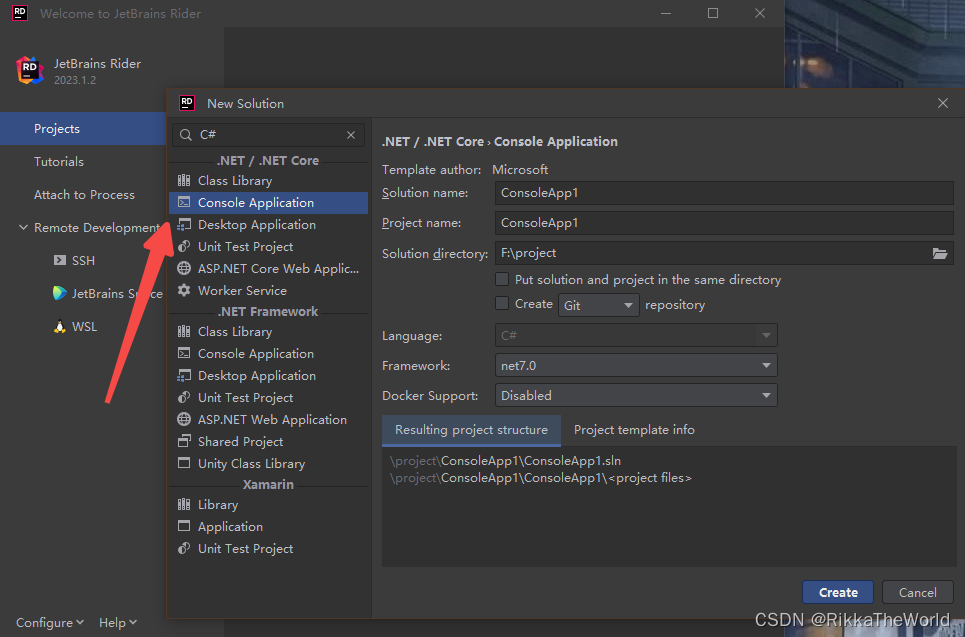Select ASP.NET Web Application template
The image size is (965, 637).
[x=268, y=419]
